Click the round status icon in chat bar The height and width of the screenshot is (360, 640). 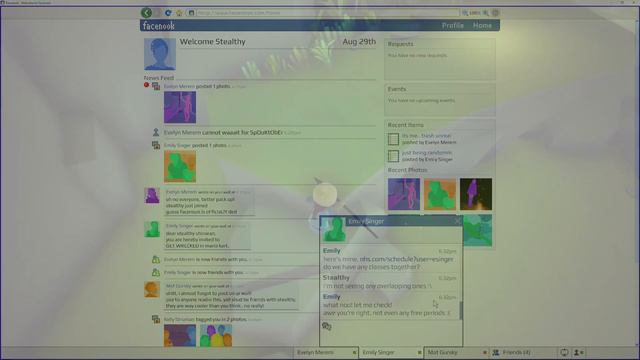[x=564, y=352]
